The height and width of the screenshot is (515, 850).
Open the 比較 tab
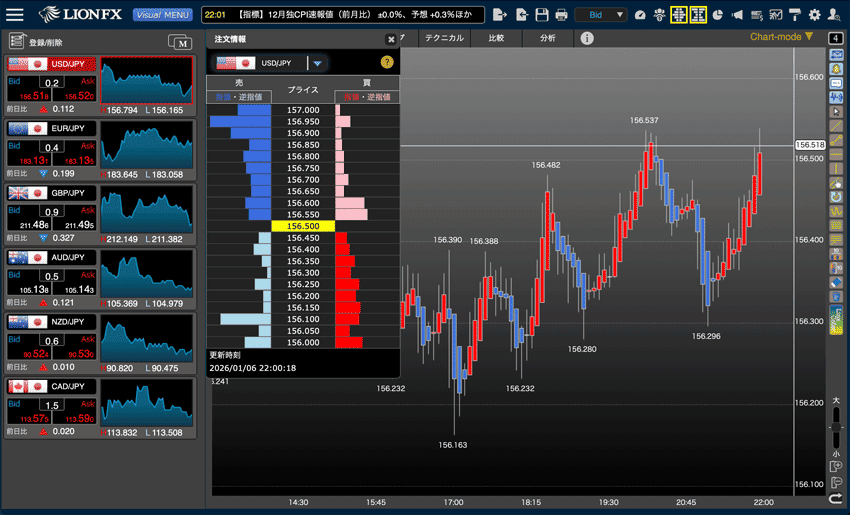[496, 38]
